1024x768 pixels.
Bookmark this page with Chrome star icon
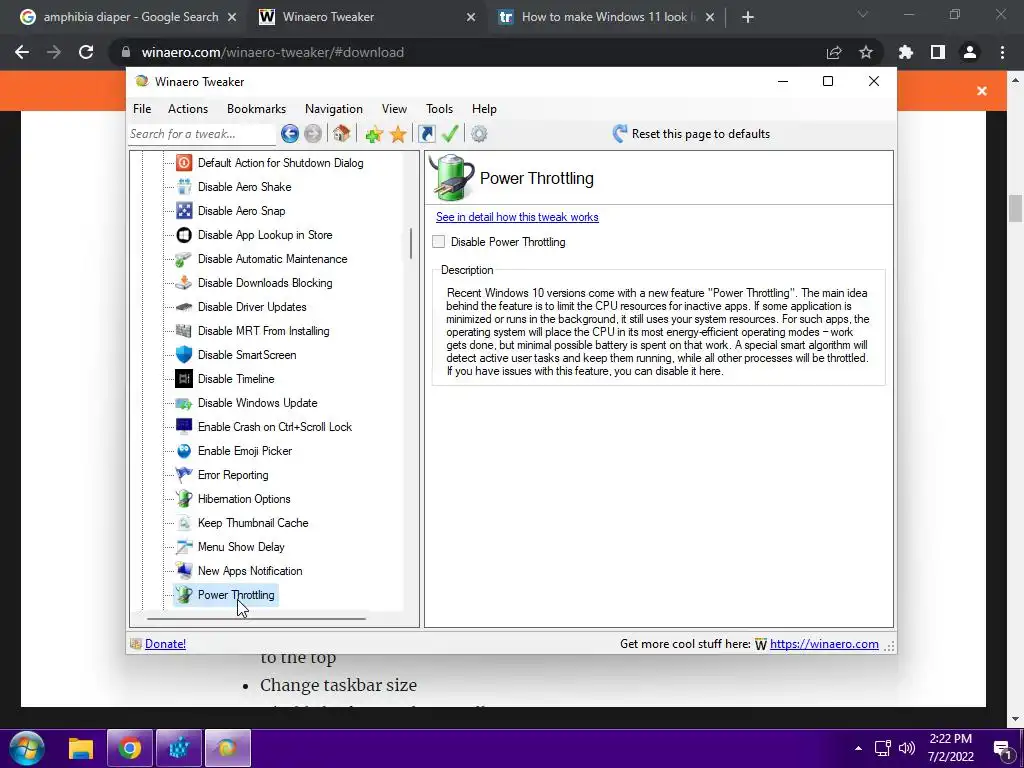coord(866,52)
